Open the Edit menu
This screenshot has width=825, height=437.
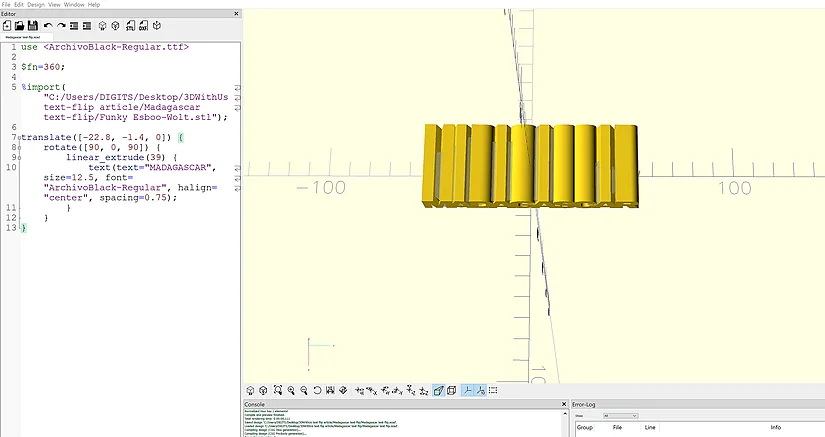19,4
